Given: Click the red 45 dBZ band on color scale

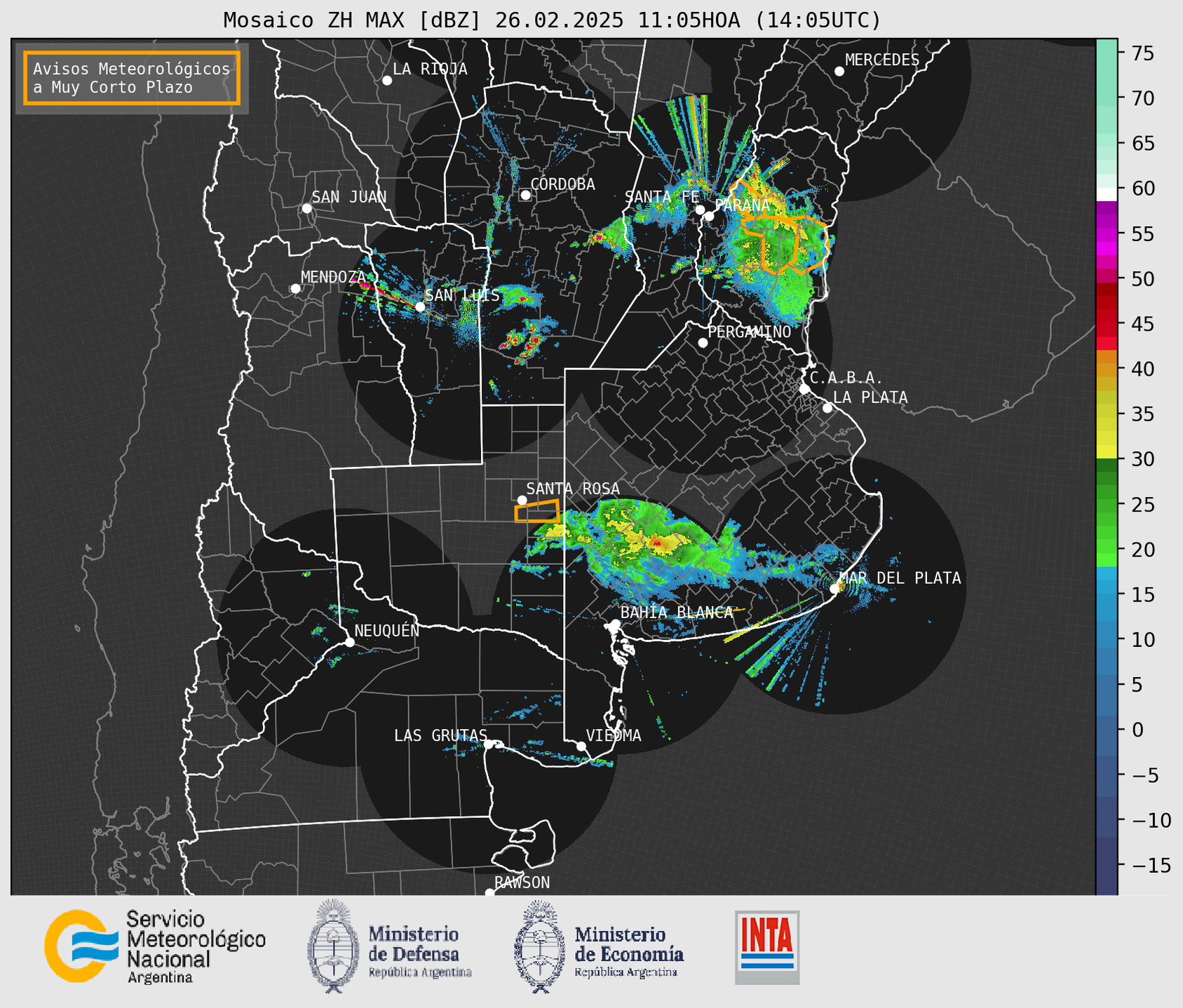Looking at the screenshot, I should click(x=1107, y=325).
